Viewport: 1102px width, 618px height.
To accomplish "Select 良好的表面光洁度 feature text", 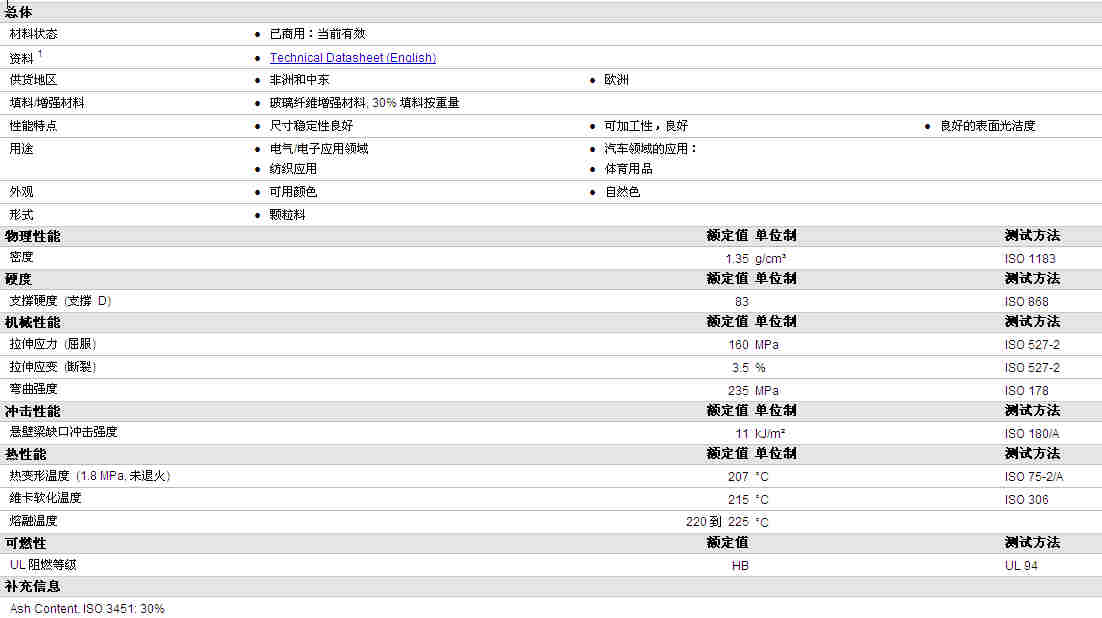I will [x=987, y=126].
